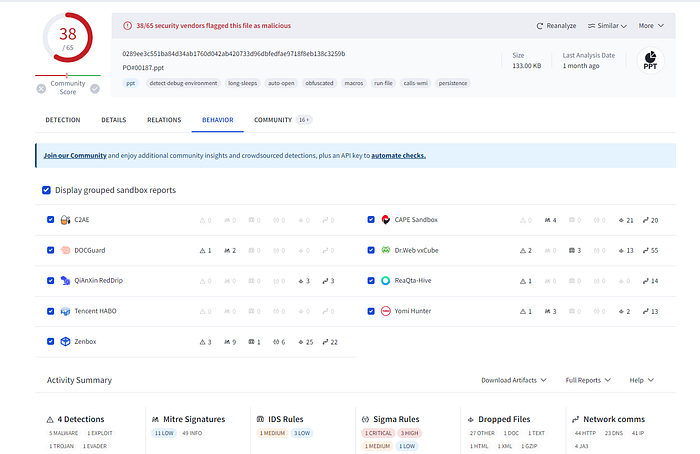Click the community score bar
This screenshot has height=454, width=700.
click(x=68, y=75)
